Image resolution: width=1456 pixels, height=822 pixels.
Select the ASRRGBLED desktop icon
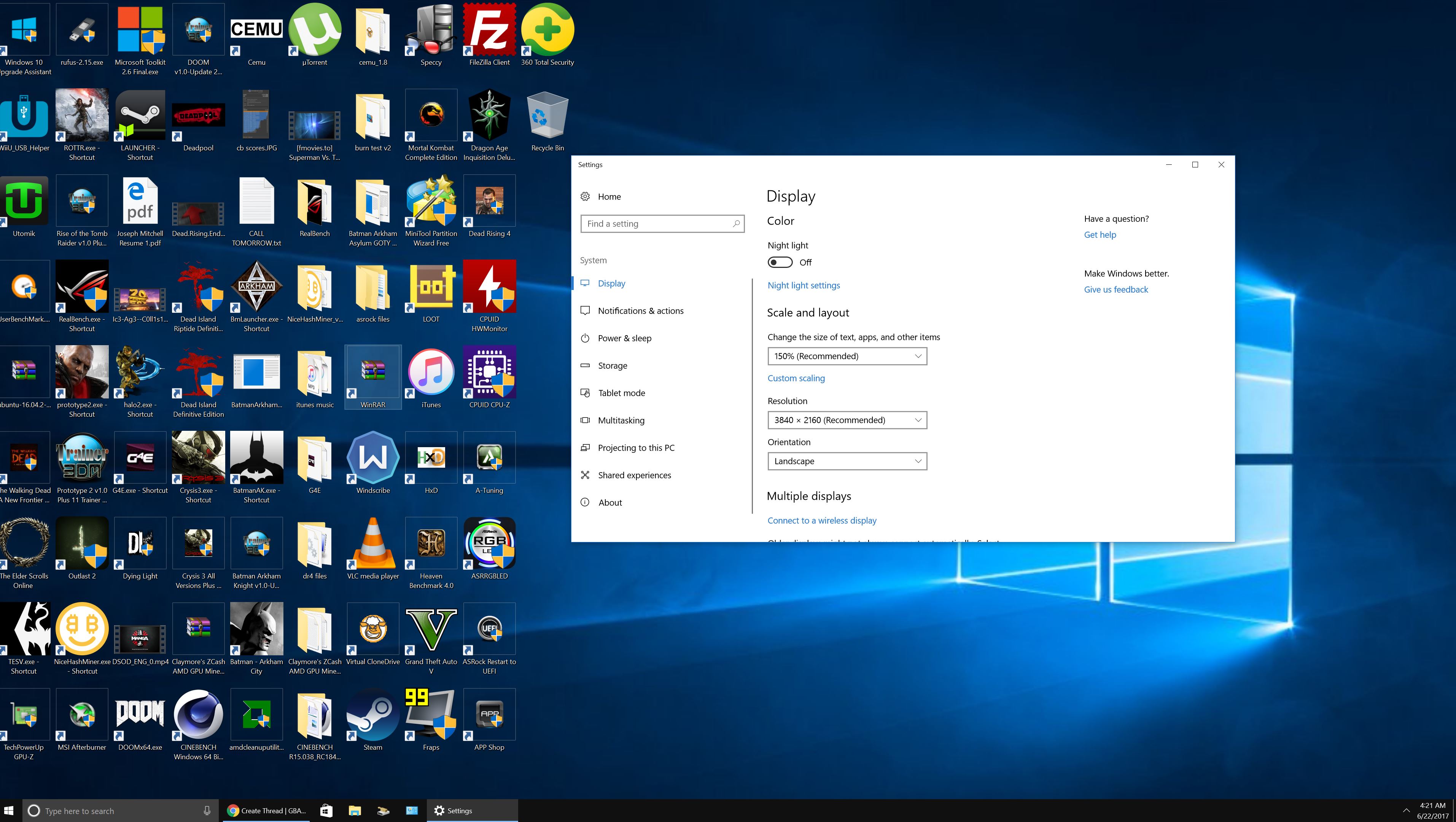pos(490,549)
